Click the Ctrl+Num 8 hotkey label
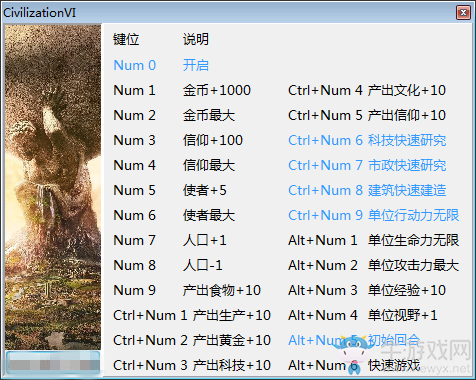 tap(325, 190)
